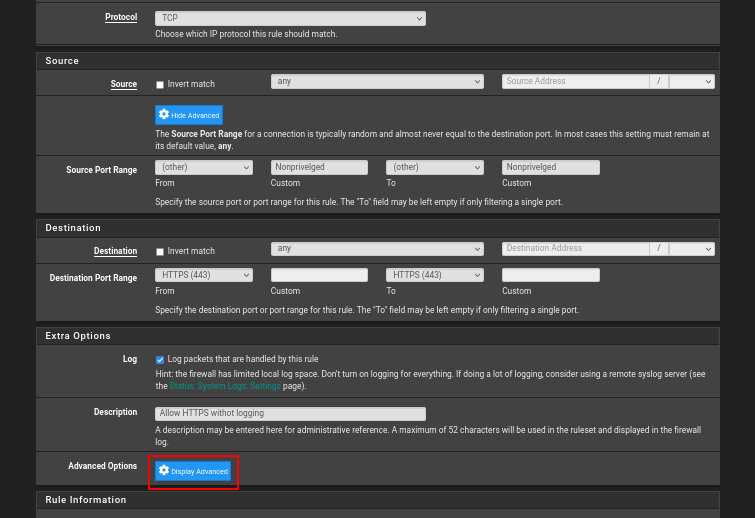Open the Source Address subnet mask dropdown
This screenshot has width=755, height=518.
pos(692,82)
